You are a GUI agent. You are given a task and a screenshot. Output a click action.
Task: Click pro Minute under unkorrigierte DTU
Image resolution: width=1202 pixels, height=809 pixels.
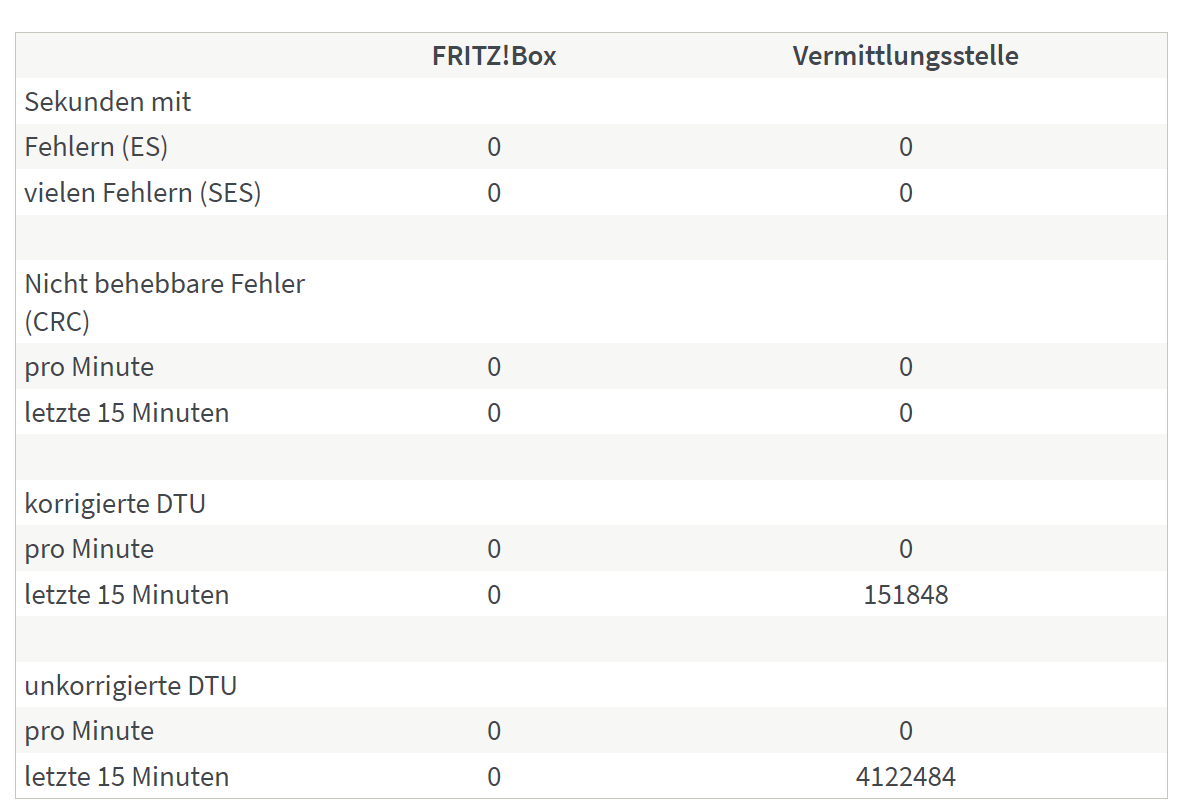pos(89,731)
